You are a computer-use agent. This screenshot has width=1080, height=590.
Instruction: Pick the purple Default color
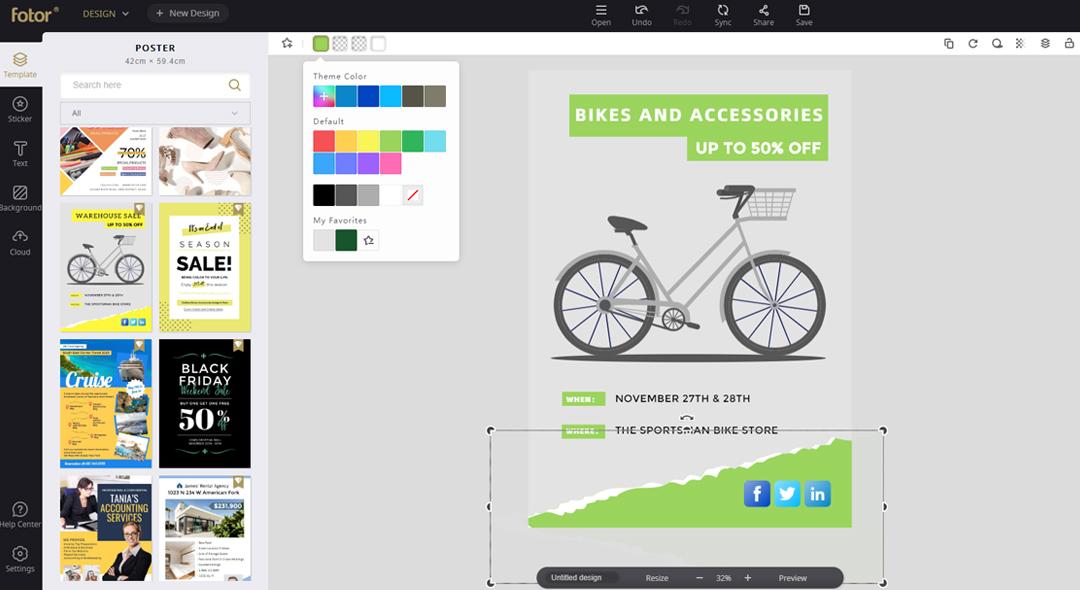click(x=368, y=163)
